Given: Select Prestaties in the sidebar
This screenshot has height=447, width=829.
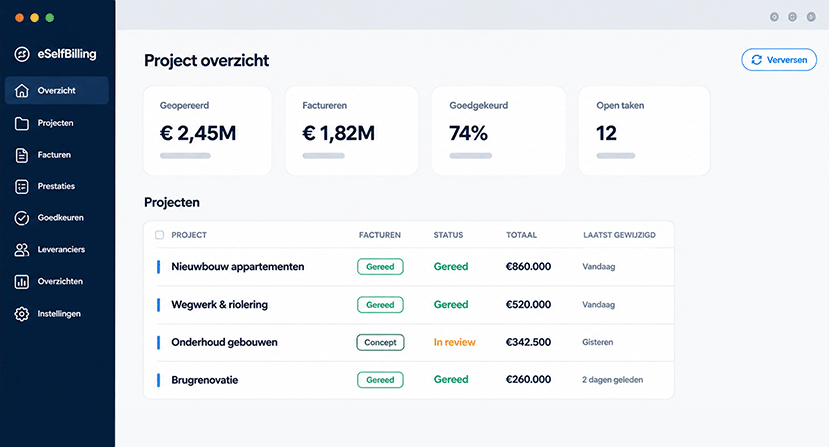Looking at the screenshot, I should point(57,186).
